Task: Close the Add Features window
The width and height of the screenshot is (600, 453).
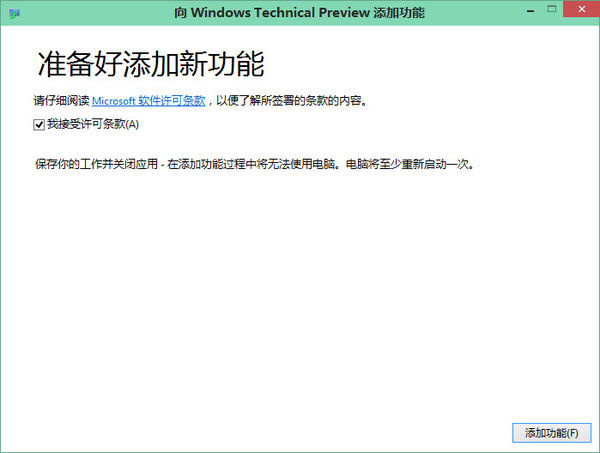Action: pyautogui.click(x=581, y=9)
